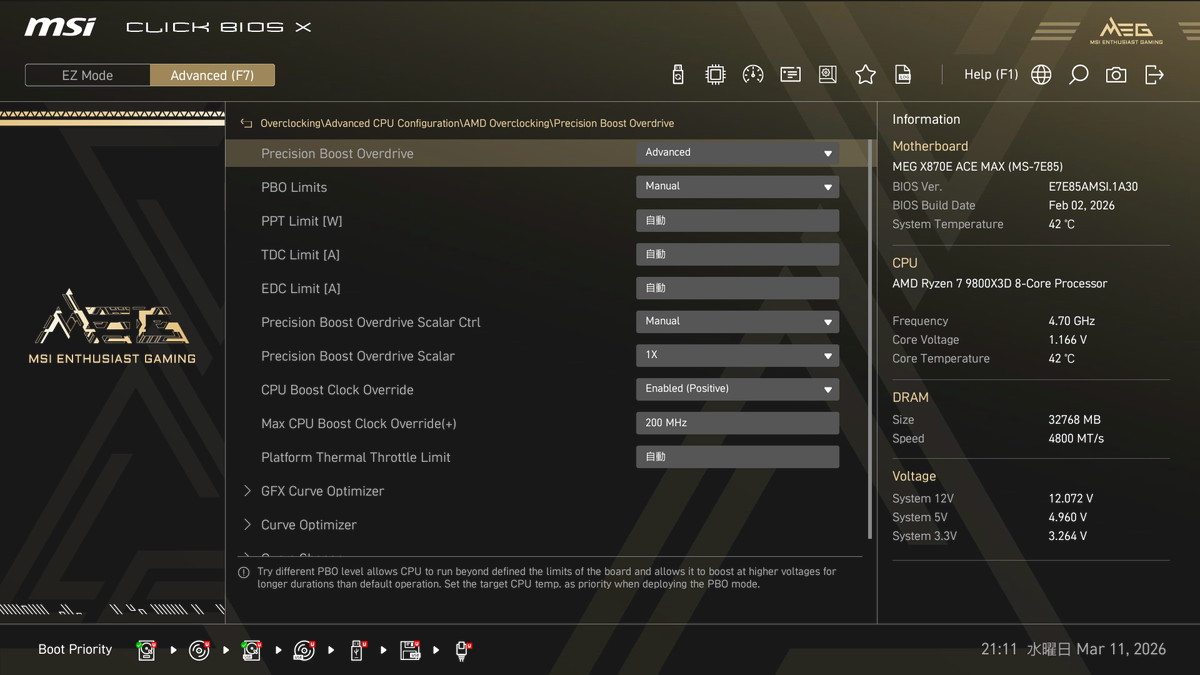This screenshot has width=1200, height=675.
Task: Open the speedometer gauge icon in toolbar
Action: pyautogui.click(x=753, y=75)
